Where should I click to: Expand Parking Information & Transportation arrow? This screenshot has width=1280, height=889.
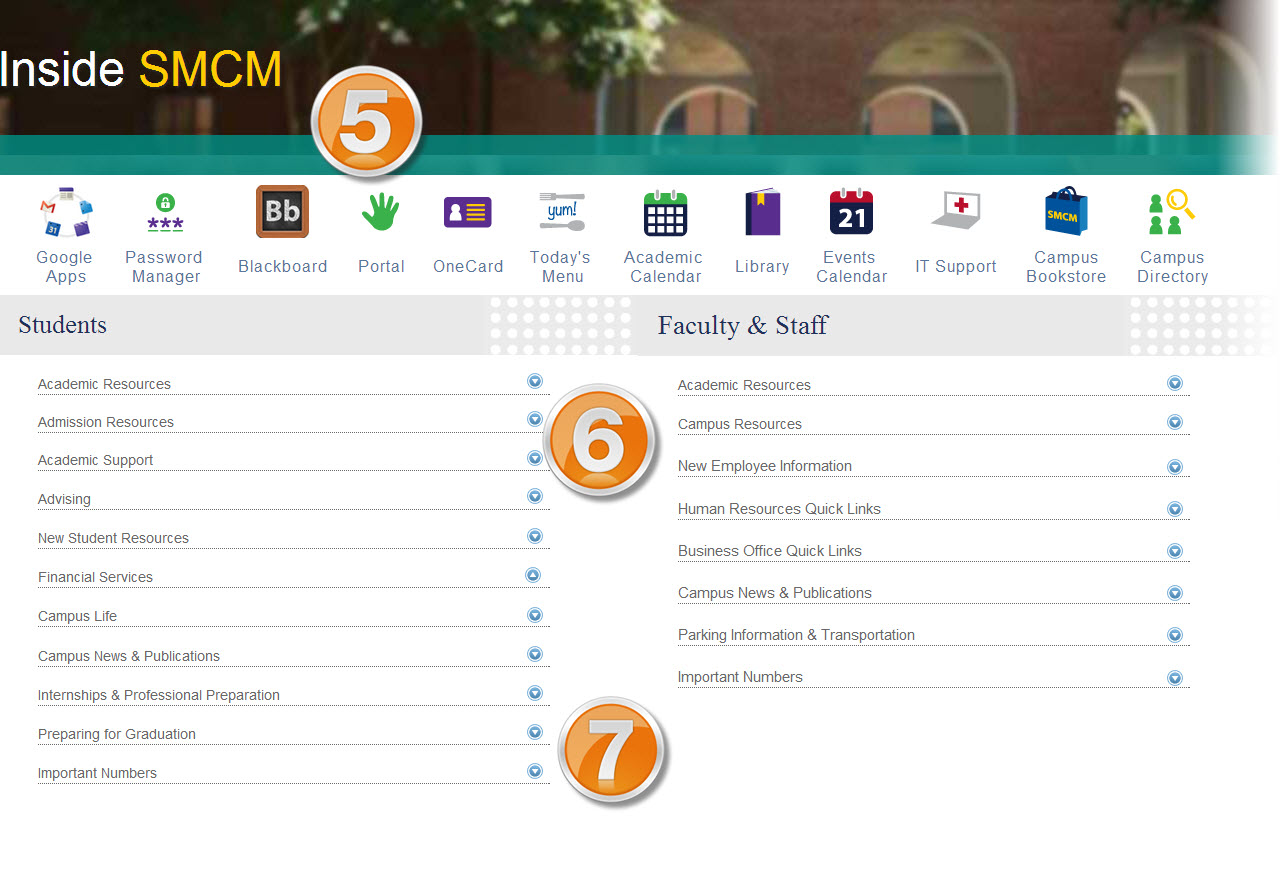coord(1175,635)
